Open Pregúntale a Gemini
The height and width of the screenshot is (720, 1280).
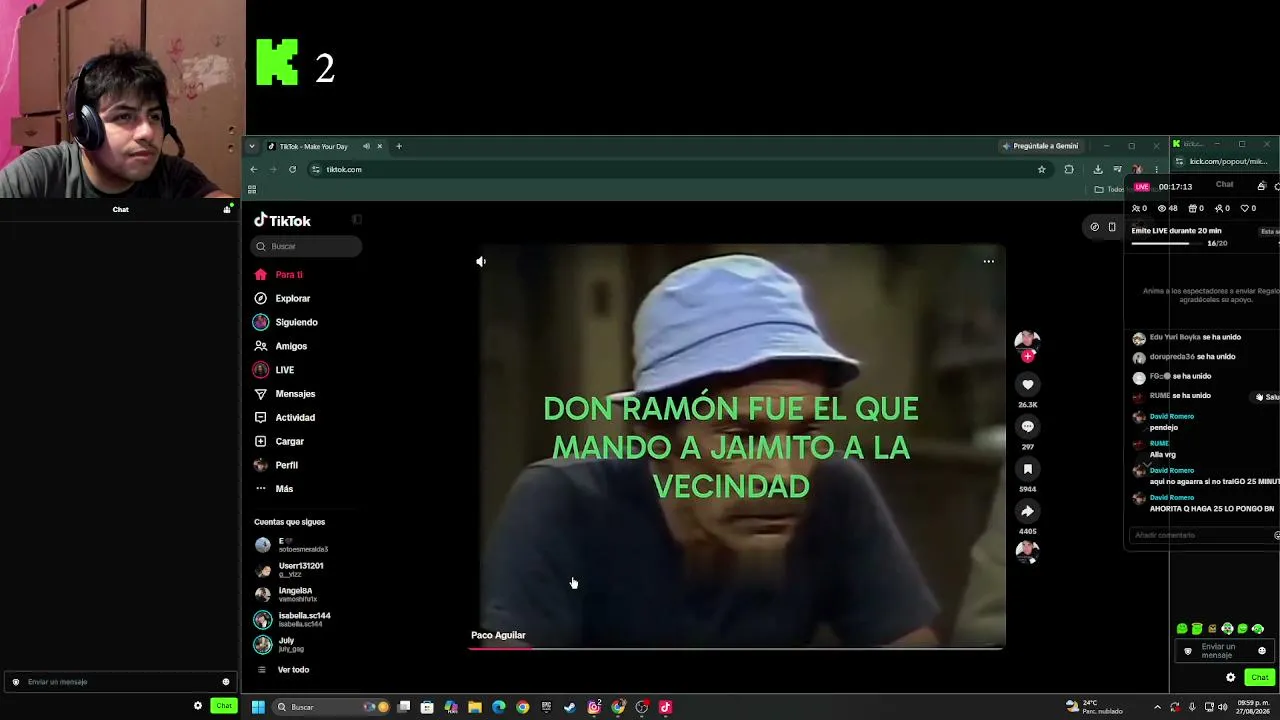tap(1040, 146)
